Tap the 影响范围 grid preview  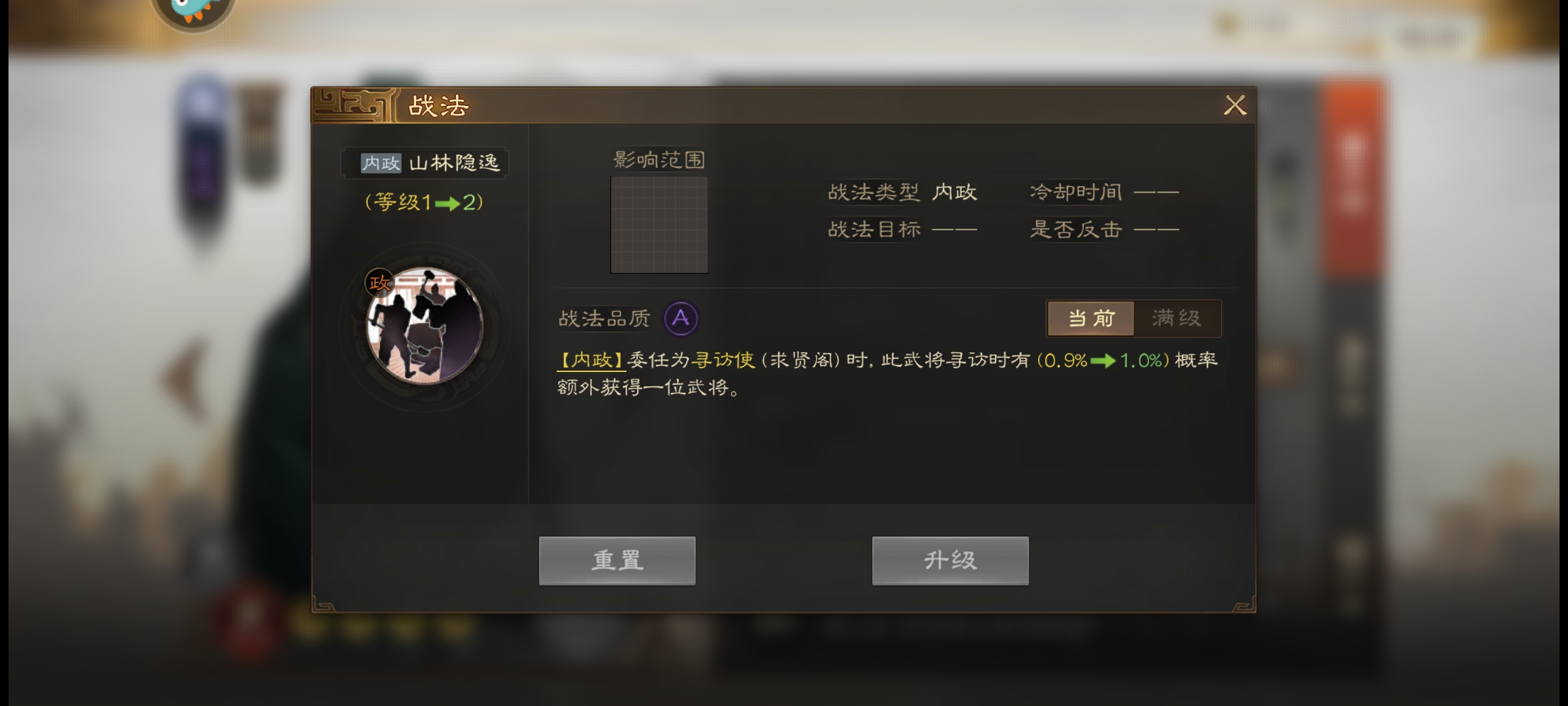(x=659, y=225)
